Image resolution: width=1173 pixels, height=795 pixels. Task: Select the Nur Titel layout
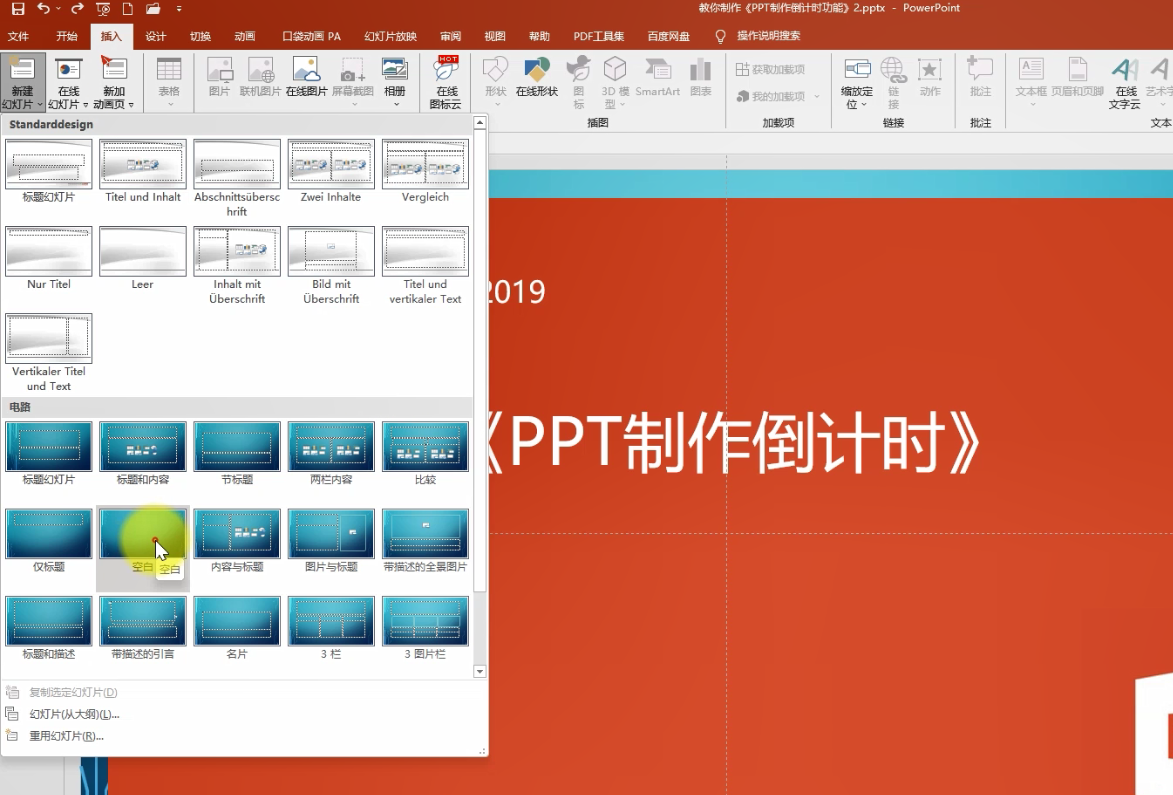[x=49, y=259]
